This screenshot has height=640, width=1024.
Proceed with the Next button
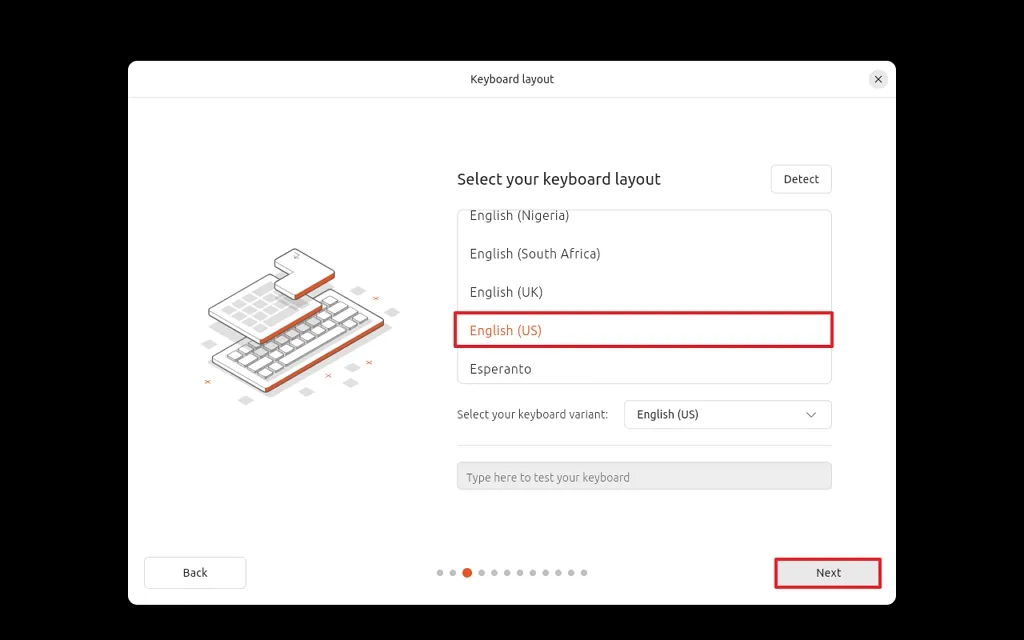pos(828,573)
